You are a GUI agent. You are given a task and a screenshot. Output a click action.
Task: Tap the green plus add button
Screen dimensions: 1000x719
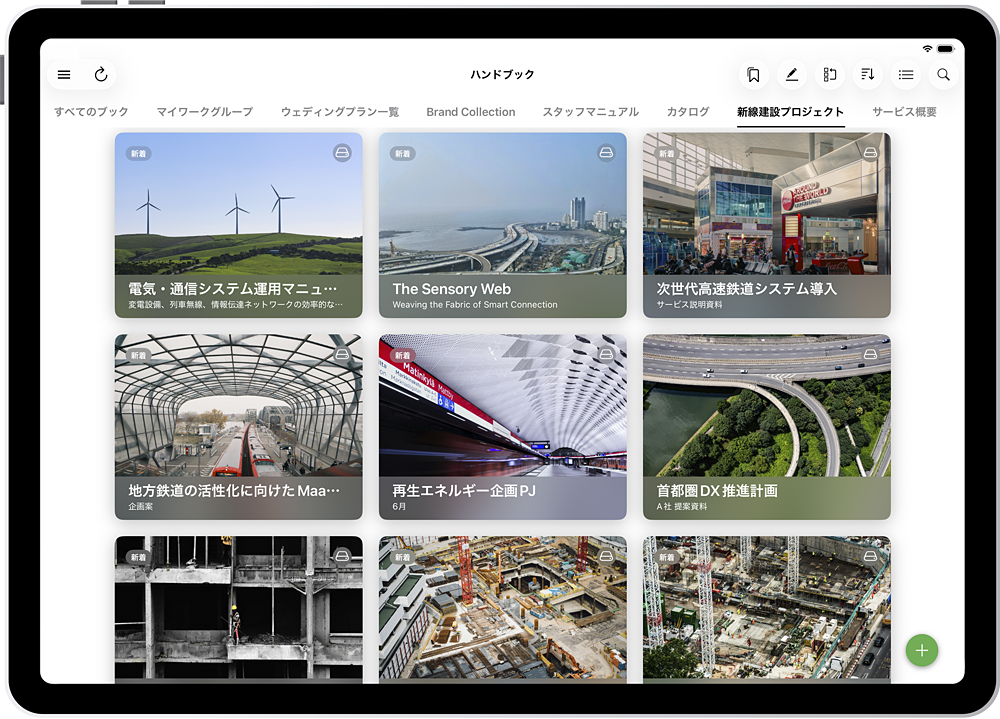tap(921, 650)
